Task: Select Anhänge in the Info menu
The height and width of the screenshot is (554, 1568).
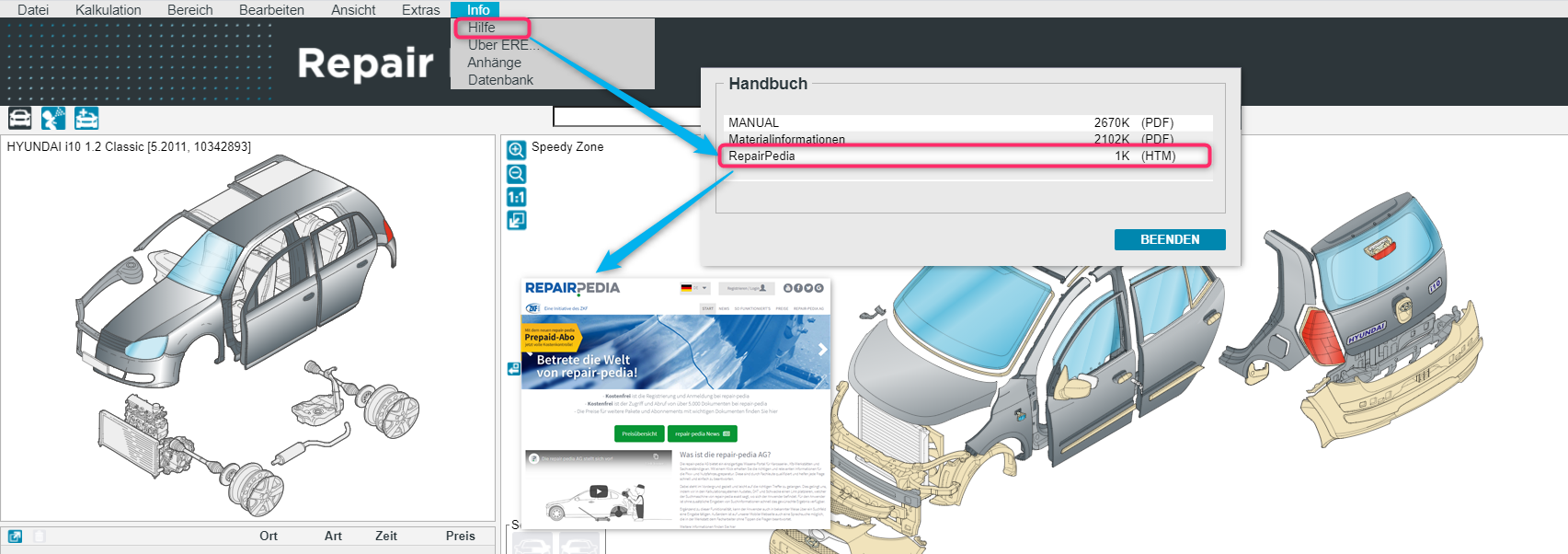Action: [x=494, y=63]
